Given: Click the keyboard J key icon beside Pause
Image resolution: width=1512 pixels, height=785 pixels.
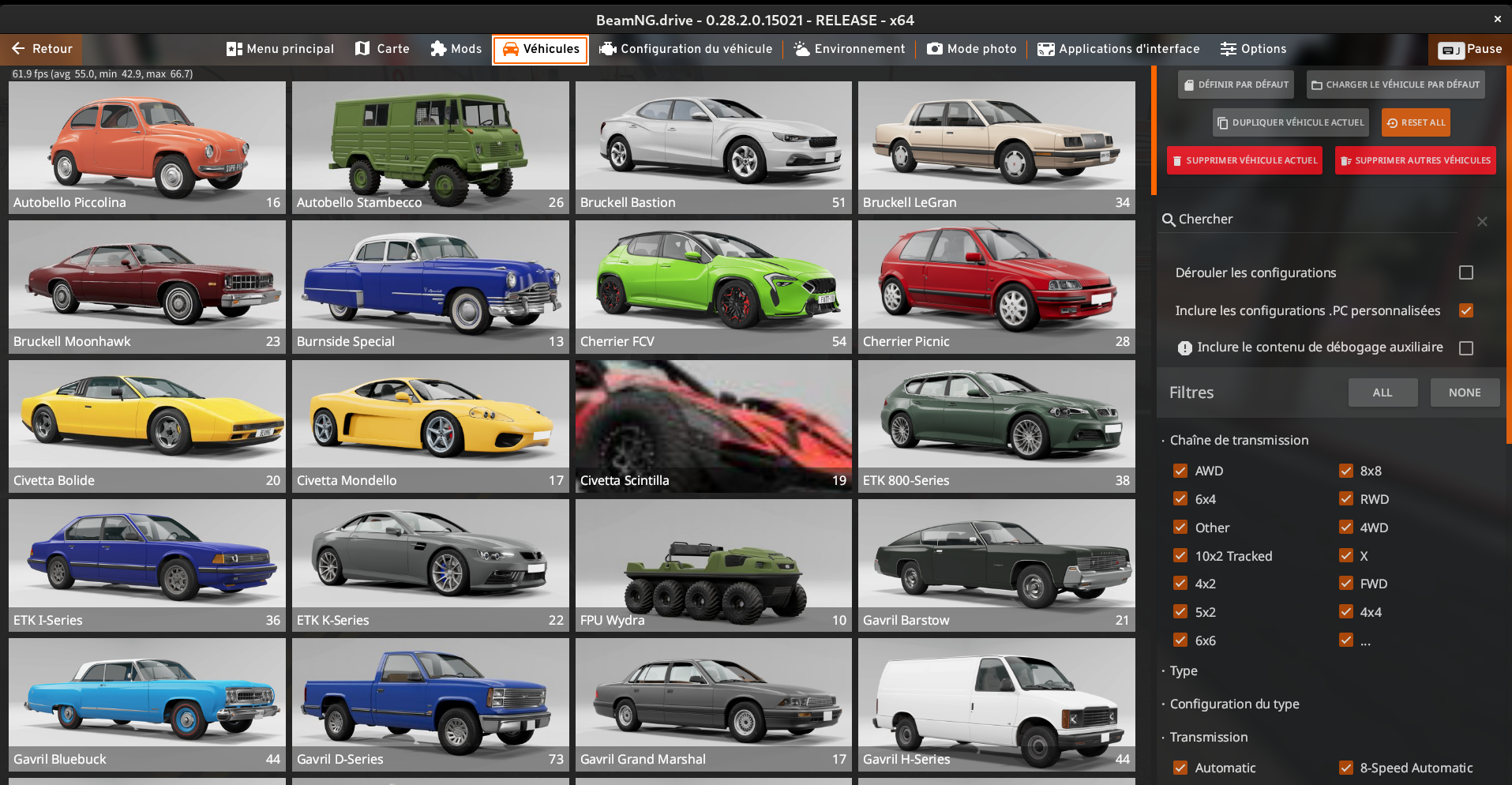Looking at the screenshot, I should click(x=1451, y=50).
